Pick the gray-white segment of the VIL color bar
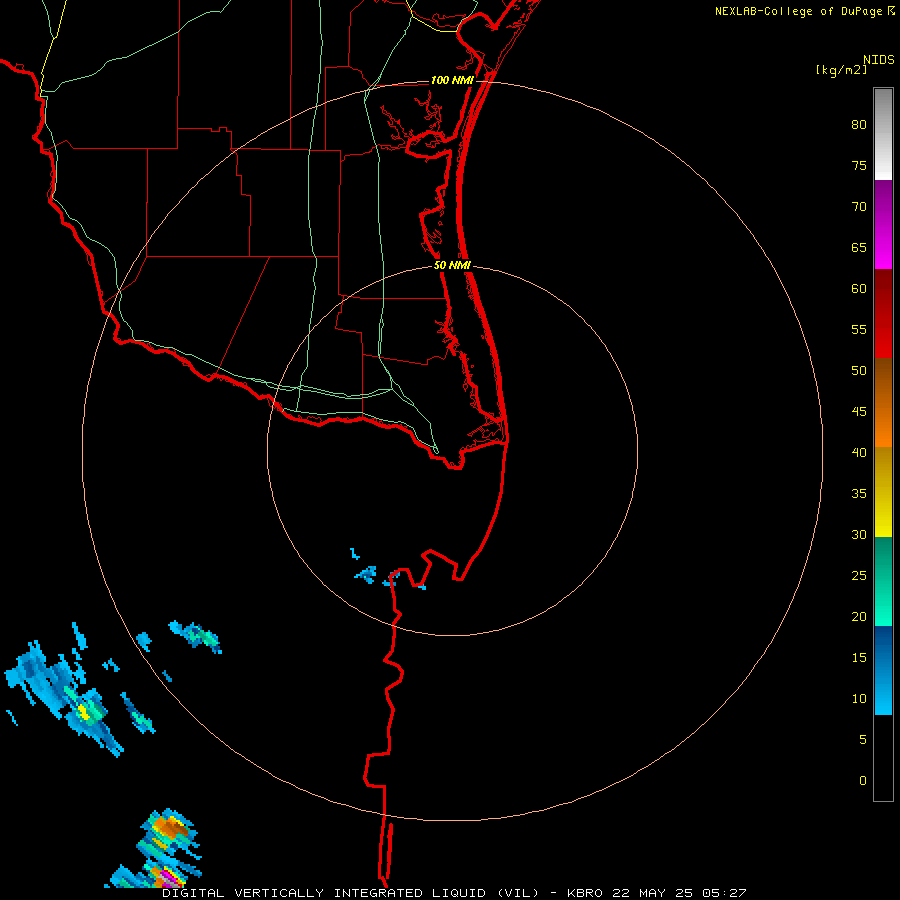 click(x=883, y=134)
